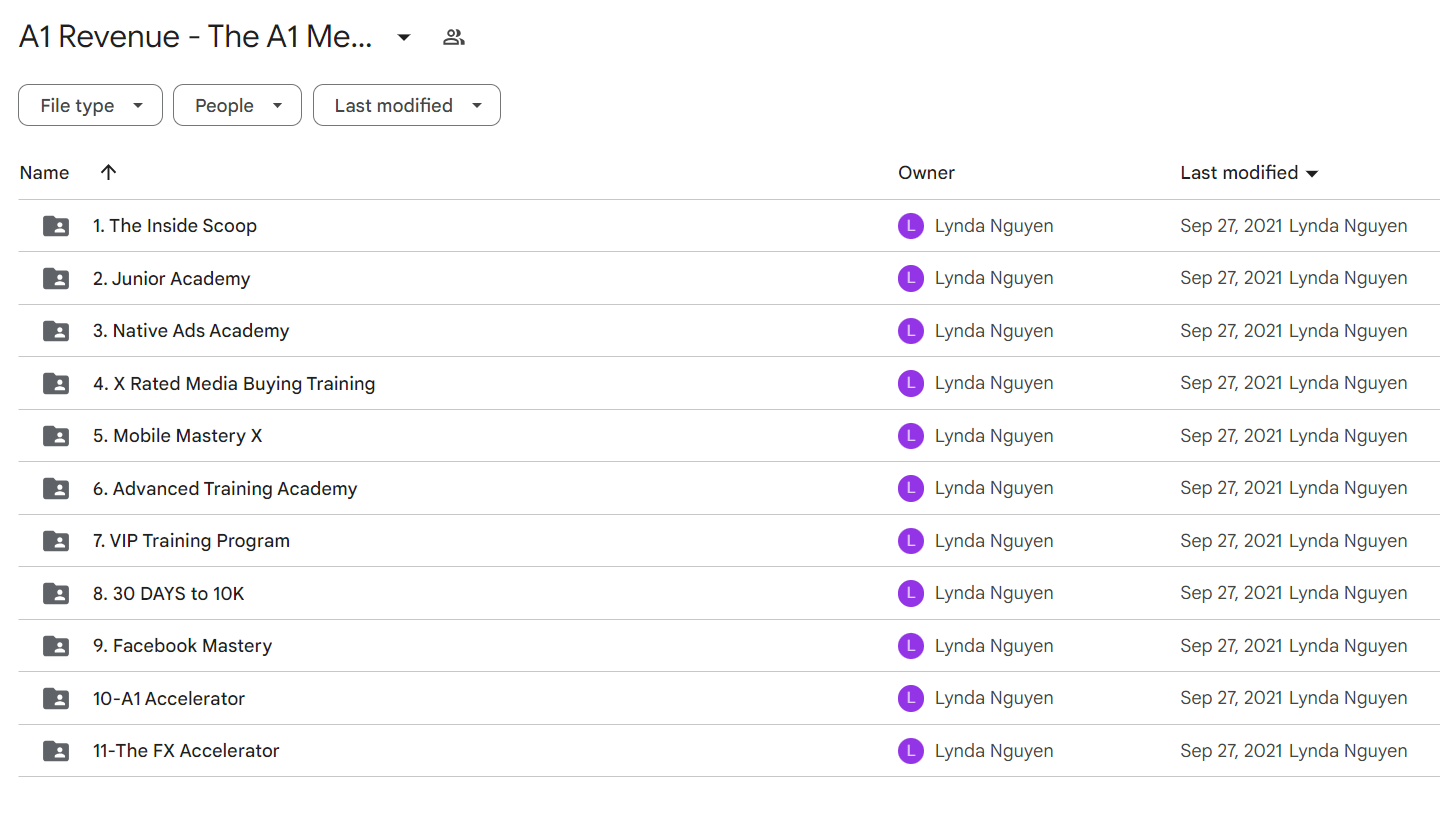Open folder 5. Mobile Mastery X
This screenshot has width=1440, height=836.
[177, 436]
